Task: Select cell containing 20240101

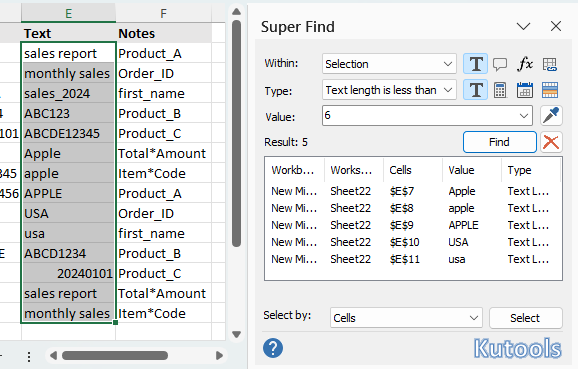Action: point(69,273)
